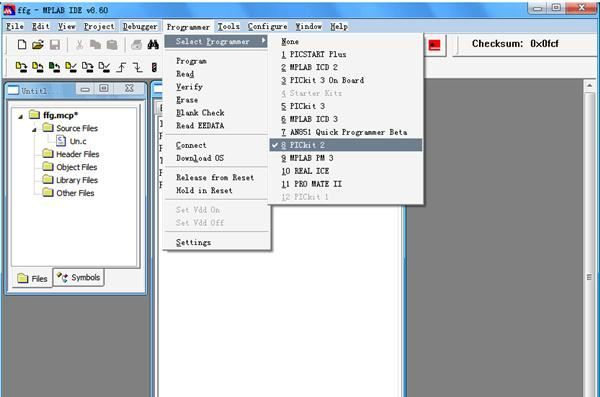Click the Save floppy disk icon

click(x=55, y=45)
